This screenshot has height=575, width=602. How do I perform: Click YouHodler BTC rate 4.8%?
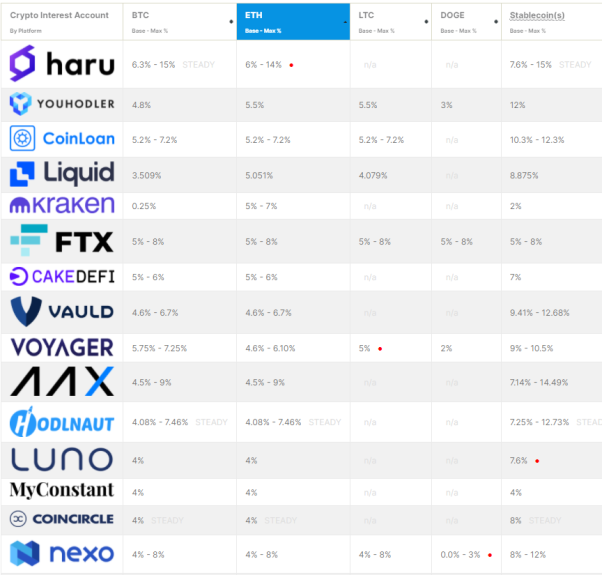(x=141, y=105)
